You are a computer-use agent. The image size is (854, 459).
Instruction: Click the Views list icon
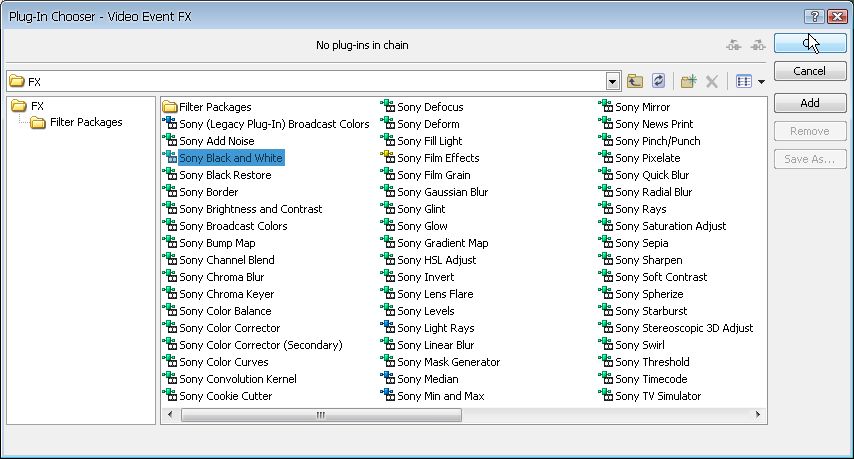[x=743, y=81]
